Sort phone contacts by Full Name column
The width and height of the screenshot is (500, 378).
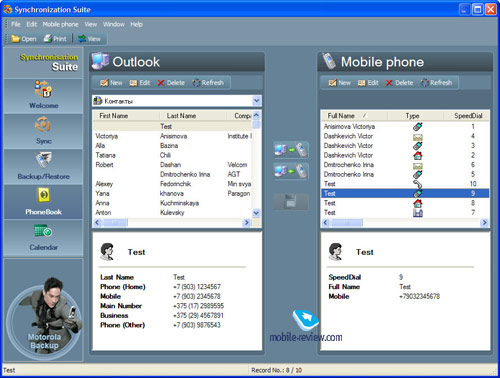coord(354,116)
